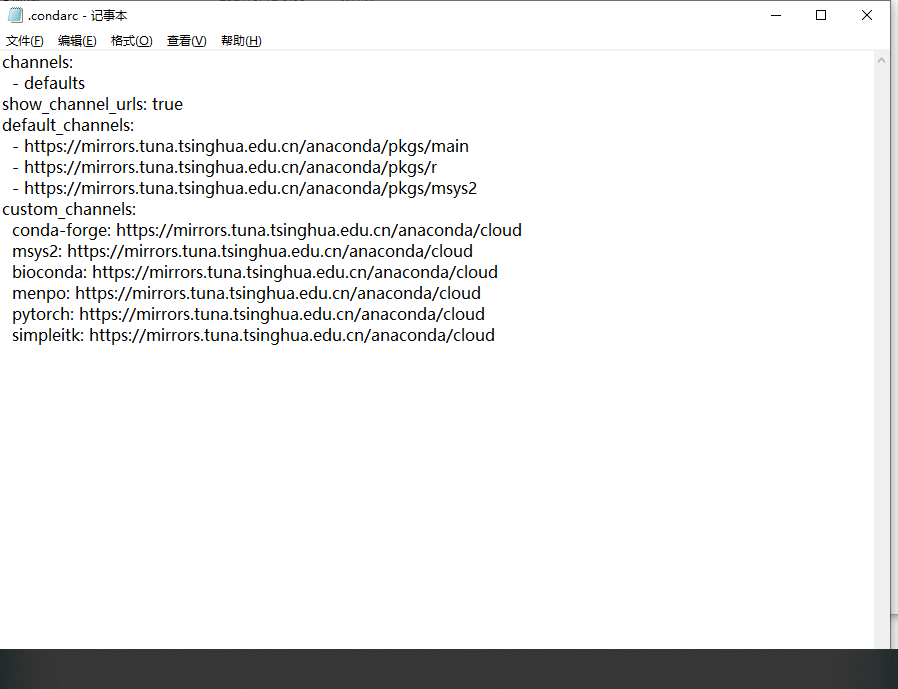Click the pkgs/main mirror URL line
Viewport: 898px width, 689px height.
(241, 146)
